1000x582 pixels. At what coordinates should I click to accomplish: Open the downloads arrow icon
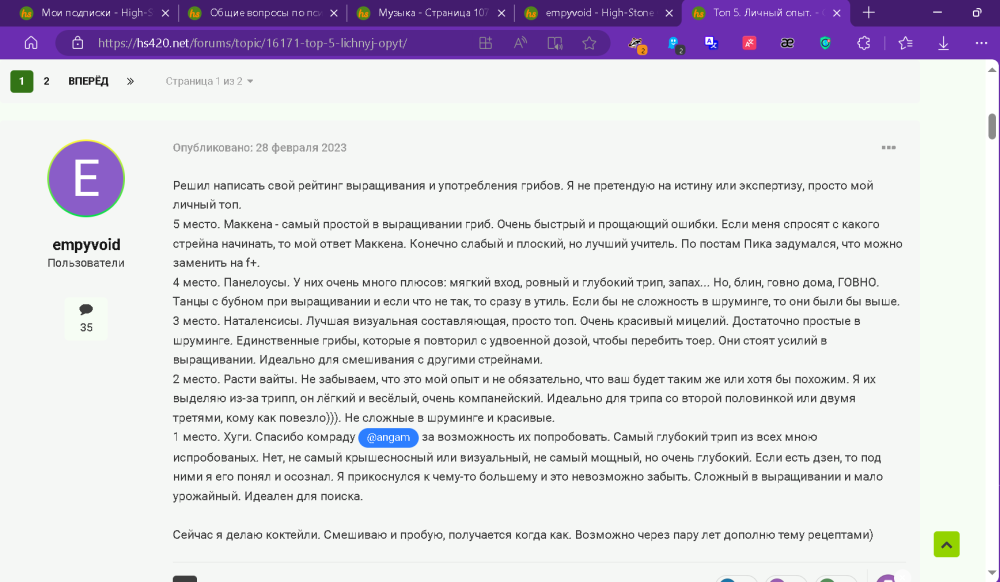(x=943, y=43)
